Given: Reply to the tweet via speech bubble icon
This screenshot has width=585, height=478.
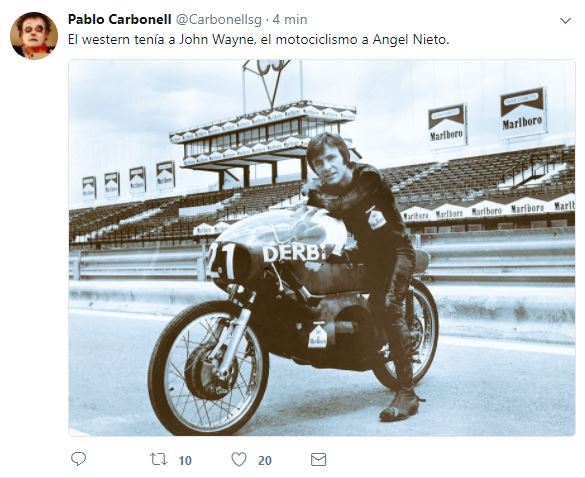Looking at the screenshot, I should (78, 459).
